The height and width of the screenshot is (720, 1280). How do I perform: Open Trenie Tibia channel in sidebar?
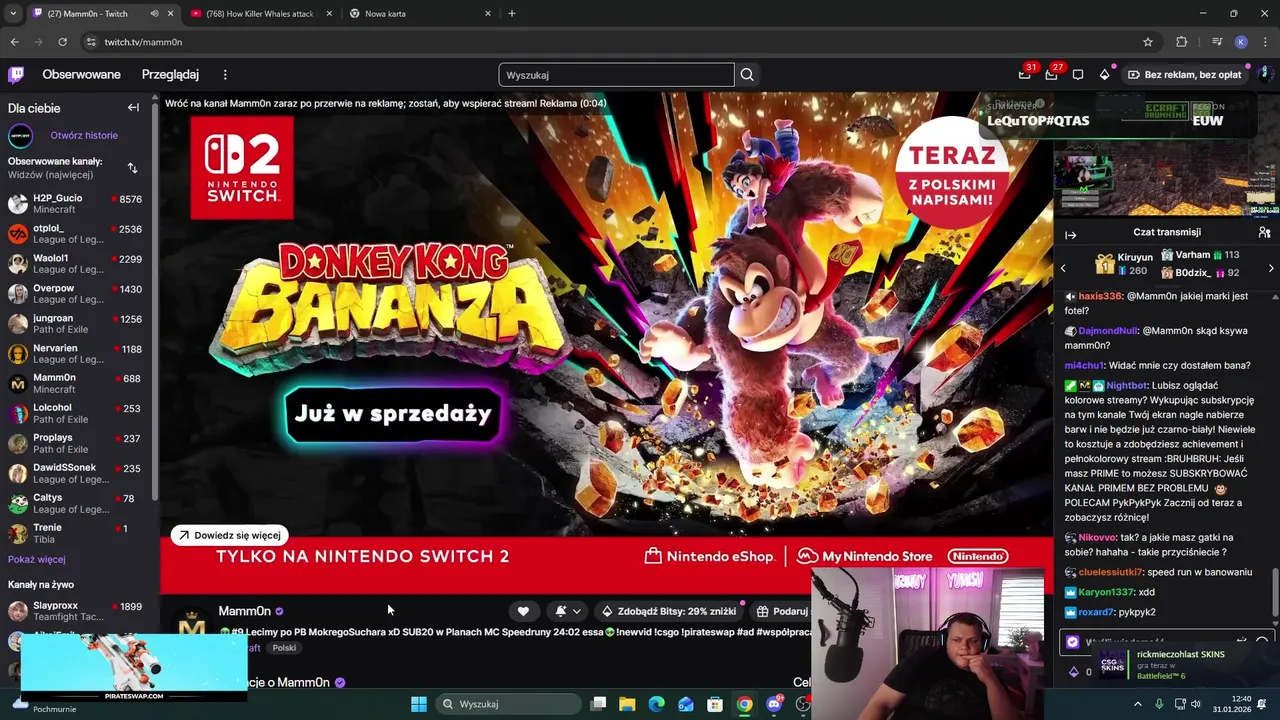click(75, 533)
